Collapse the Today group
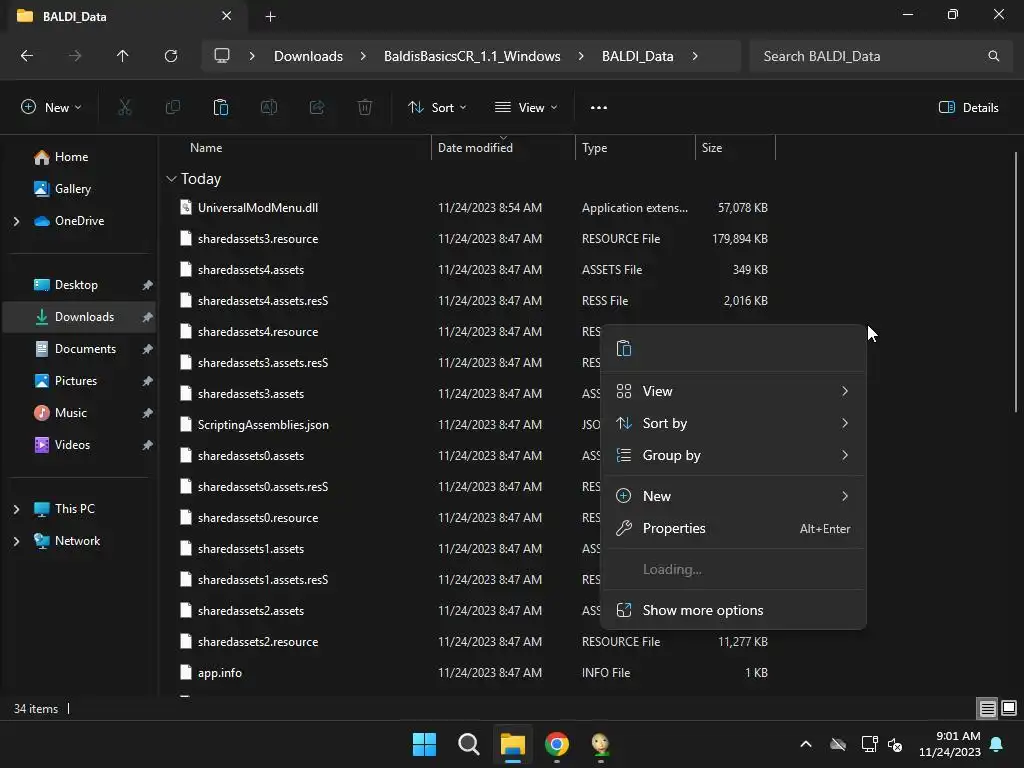Viewport: 1024px width, 768px height. tap(171, 178)
